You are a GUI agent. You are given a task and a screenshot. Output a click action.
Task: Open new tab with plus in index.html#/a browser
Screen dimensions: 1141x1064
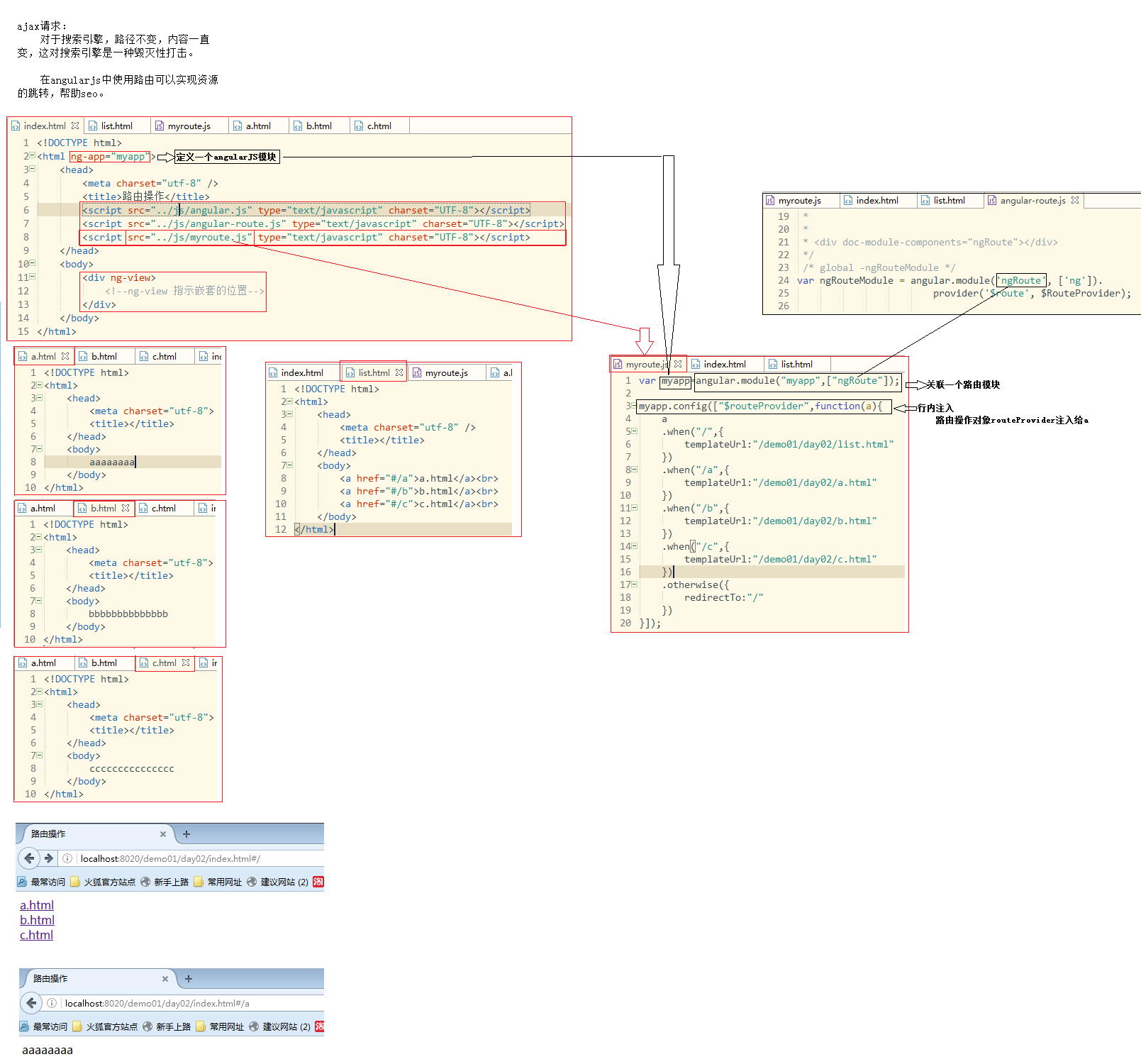click(189, 979)
